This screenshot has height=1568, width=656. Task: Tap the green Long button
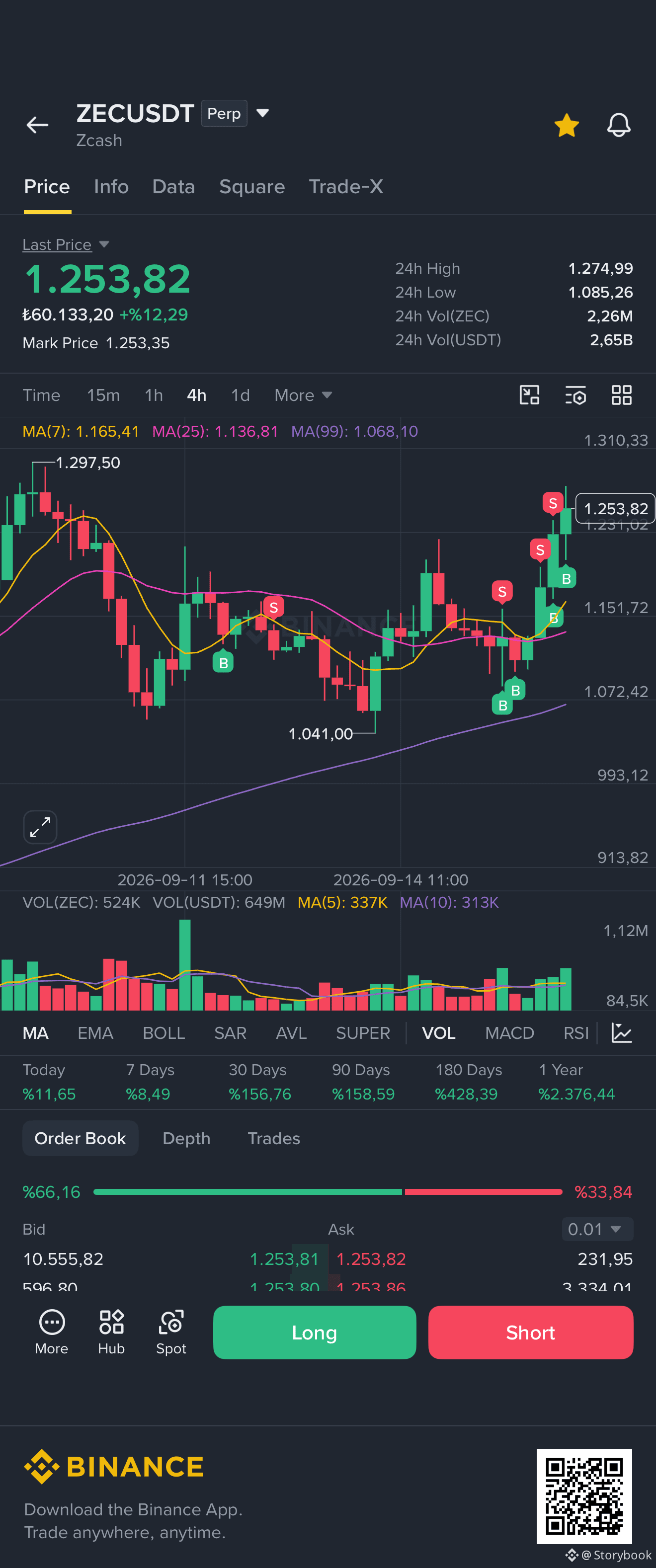tap(314, 1333)
